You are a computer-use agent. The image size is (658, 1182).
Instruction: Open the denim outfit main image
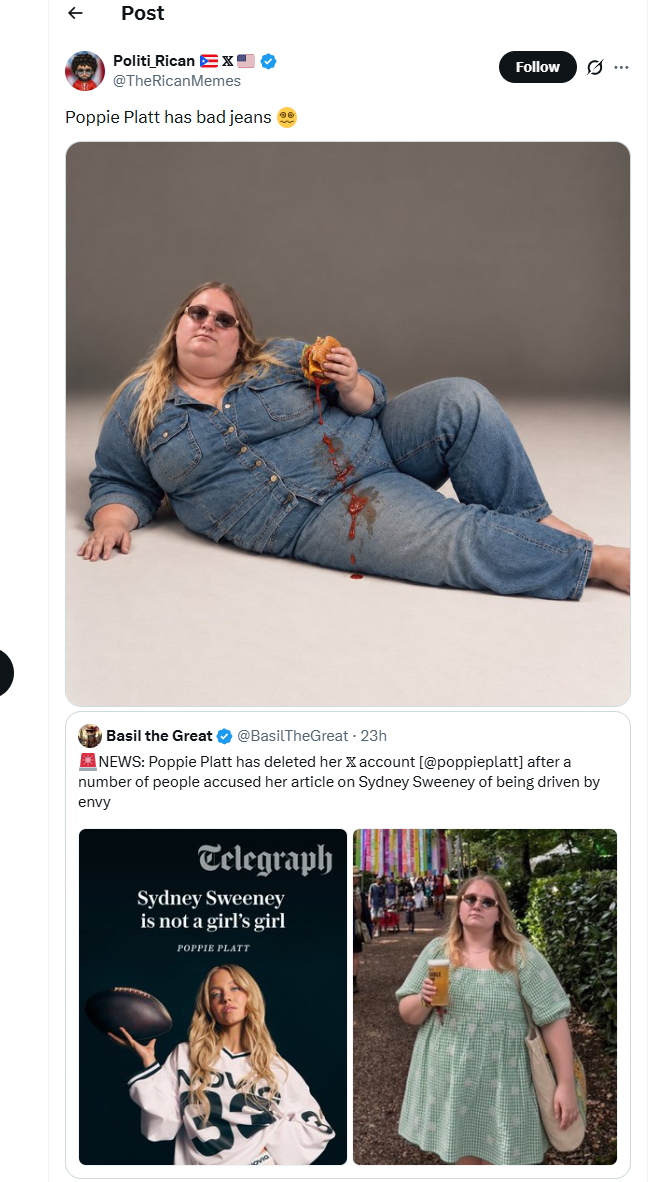pyautogui.click(x=347, y=424)
